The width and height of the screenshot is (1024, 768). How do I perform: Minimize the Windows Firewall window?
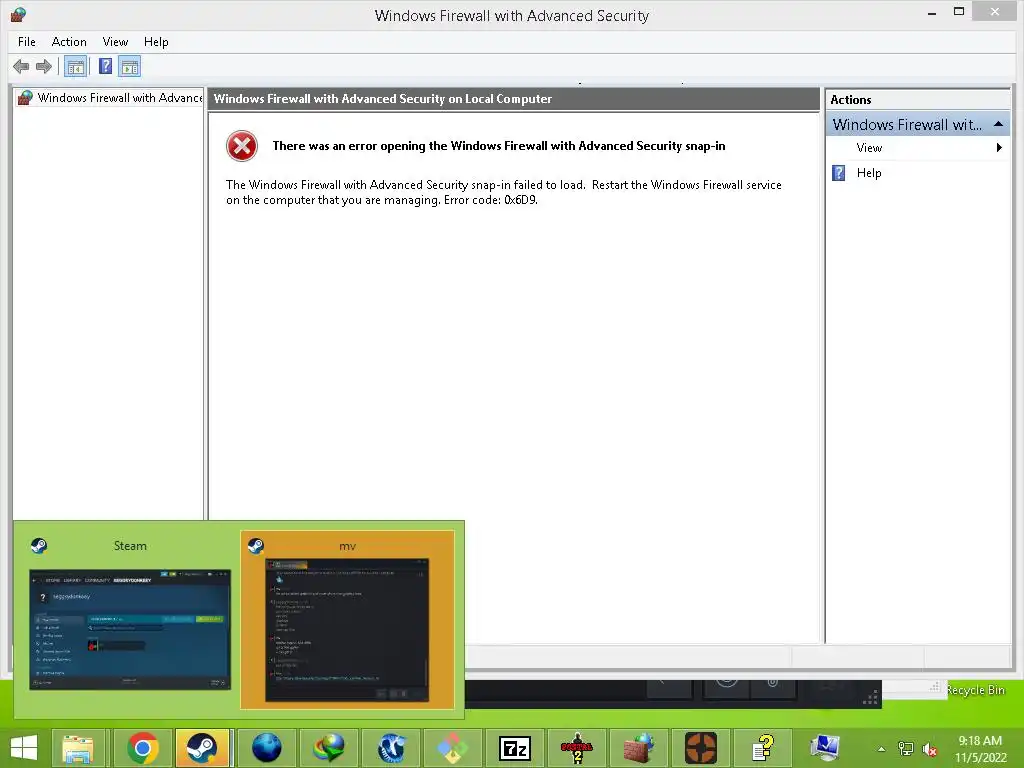point(932,12)
